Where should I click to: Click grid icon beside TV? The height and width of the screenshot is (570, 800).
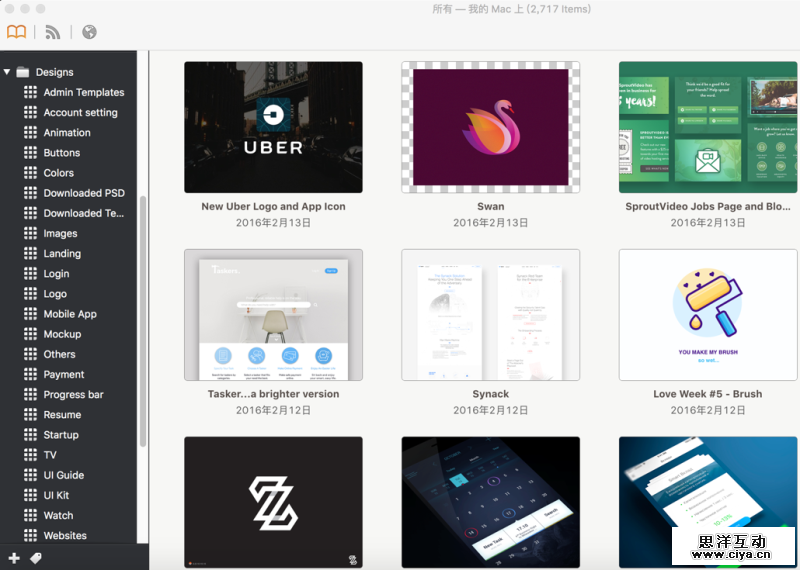[x=30, y=455]
